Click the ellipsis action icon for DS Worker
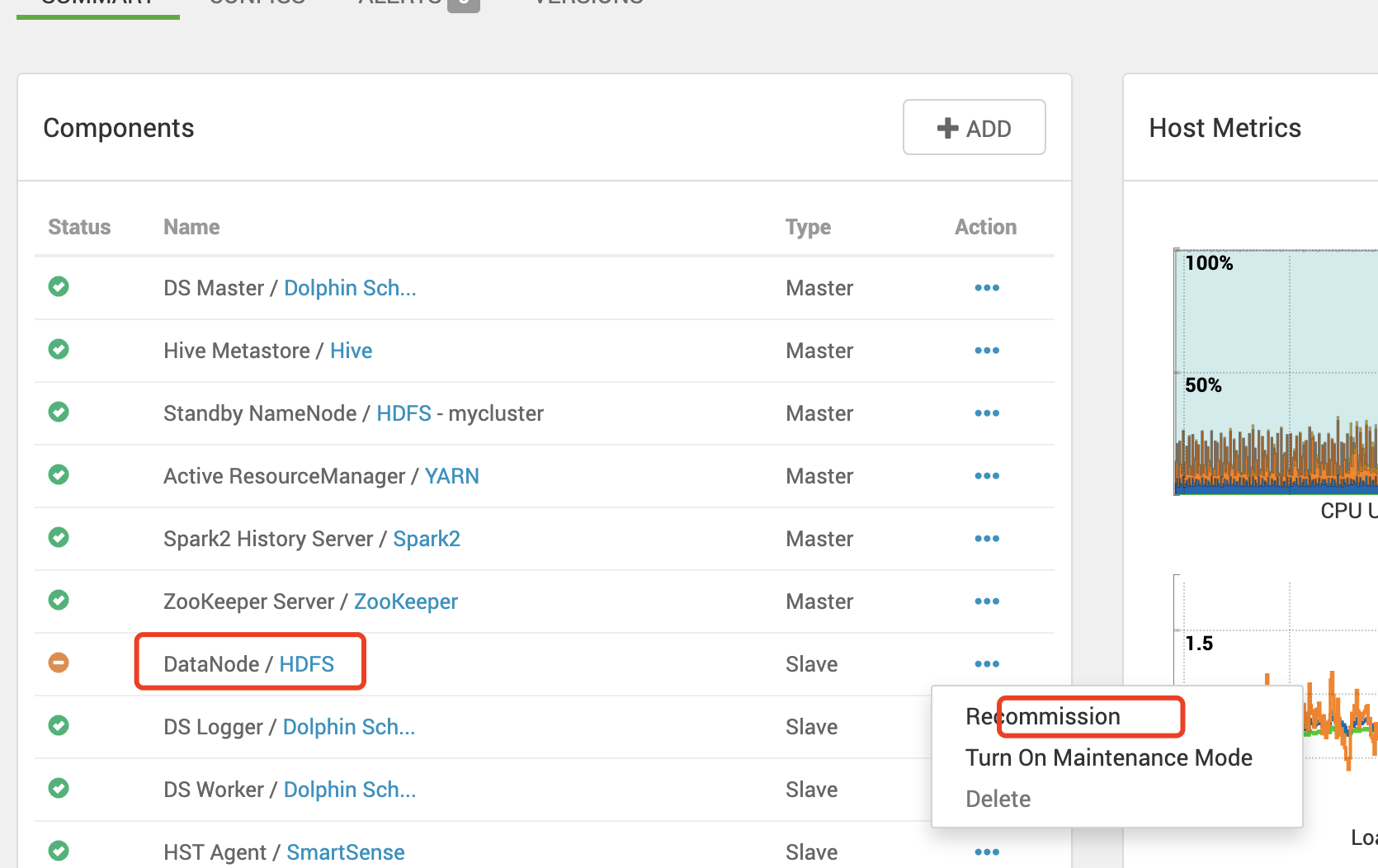 pos(987,789)
